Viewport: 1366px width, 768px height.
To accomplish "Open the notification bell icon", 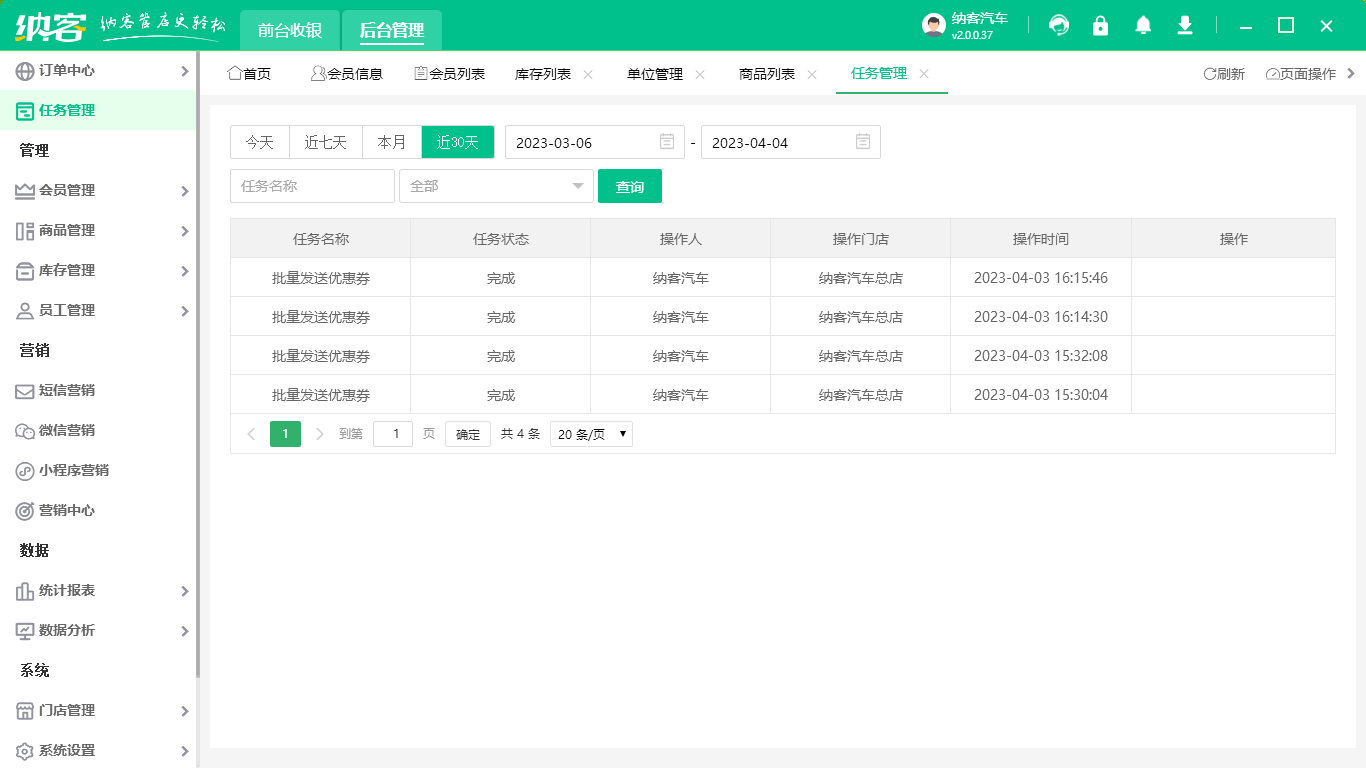I will tap(1142, 25).
